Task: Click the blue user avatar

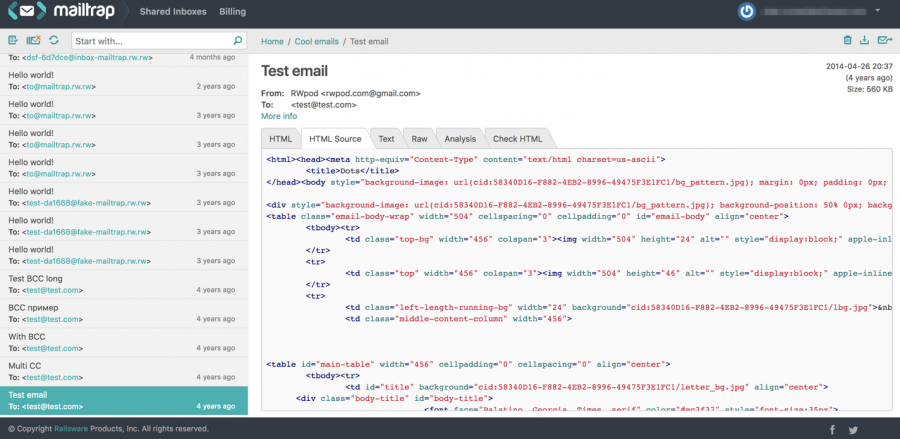Action: click(746, 11)
